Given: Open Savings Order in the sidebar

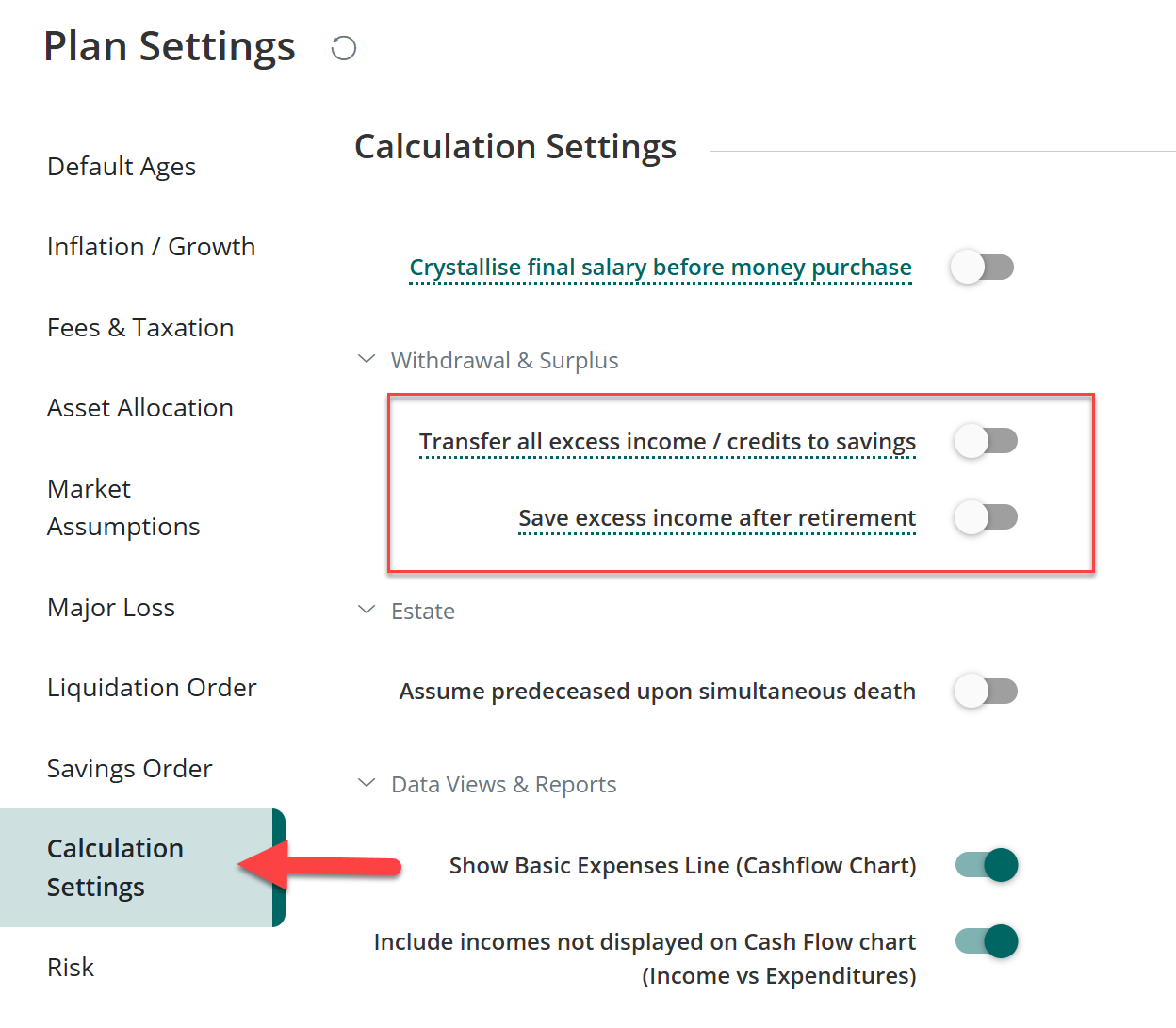Looking at the screenshot, I should [130, 768].
